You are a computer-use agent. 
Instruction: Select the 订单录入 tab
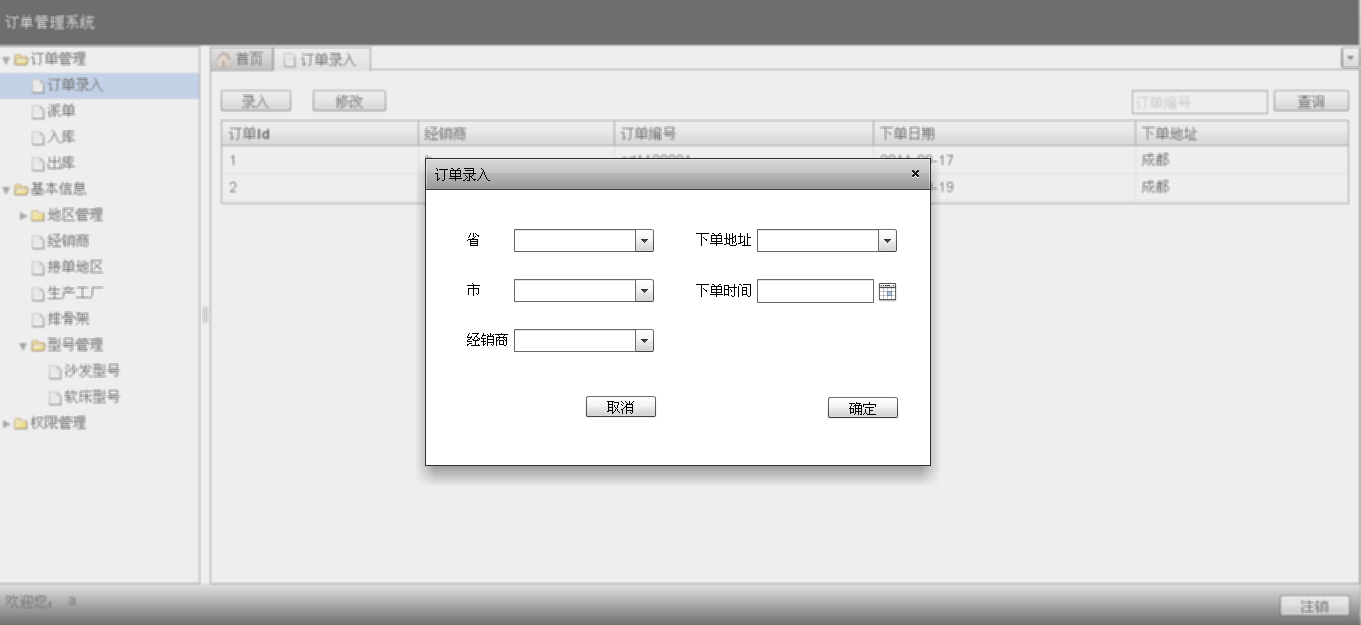pos(321,59)
